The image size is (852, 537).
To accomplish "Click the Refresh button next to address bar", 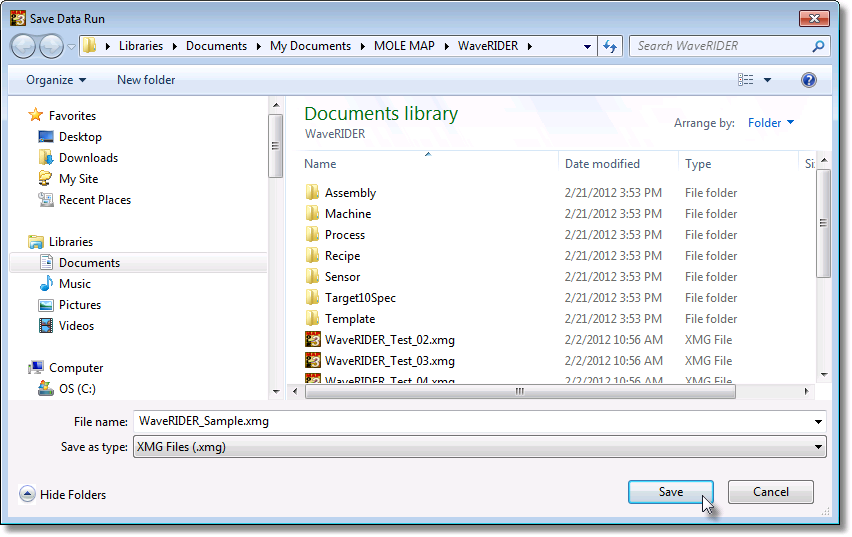I will click(x=610, y=47).
